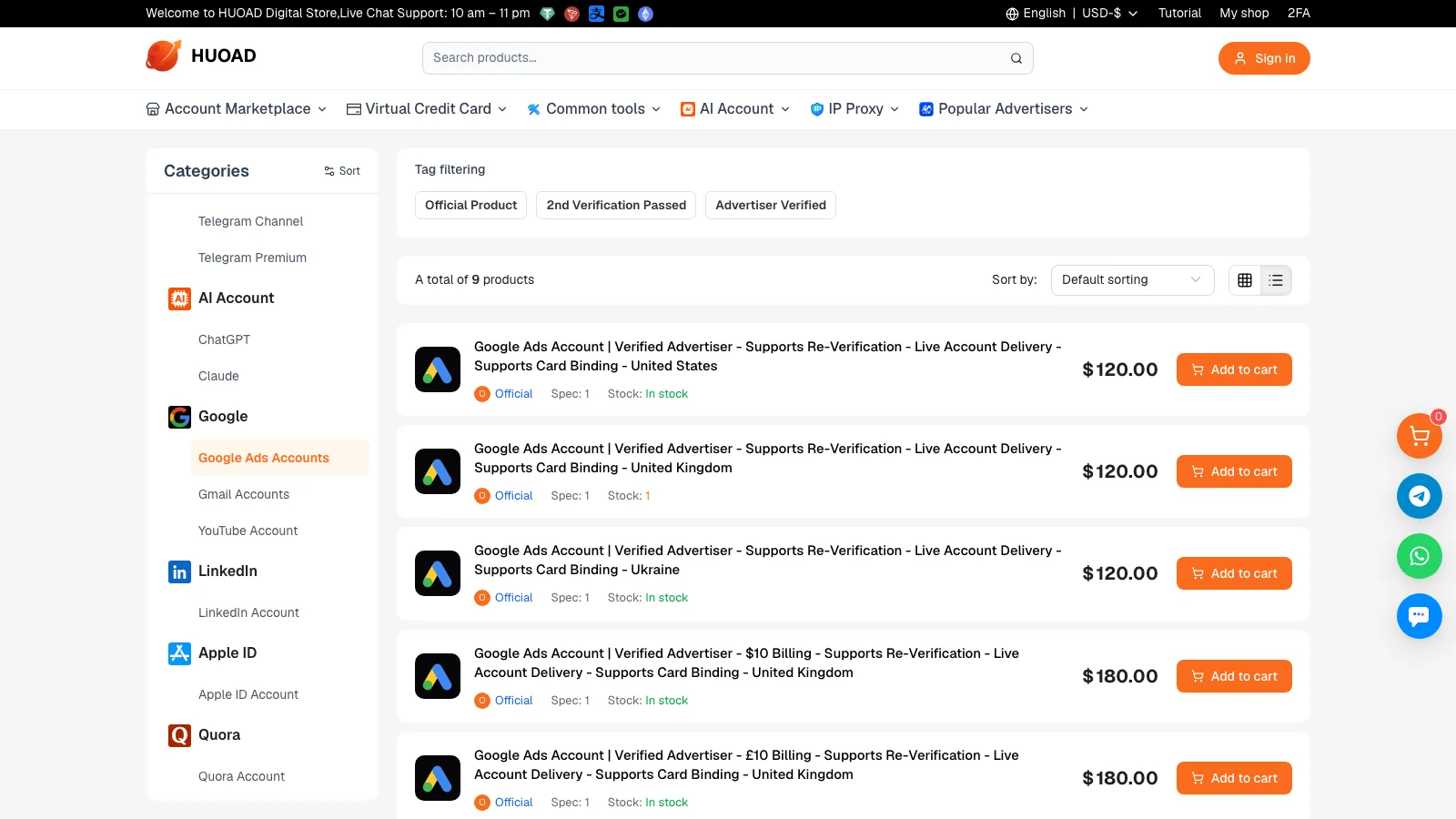1456x819 pixels.
Task: Expand the IP Proxy menu
Action: pyautogui.click(x=854, y=109)
